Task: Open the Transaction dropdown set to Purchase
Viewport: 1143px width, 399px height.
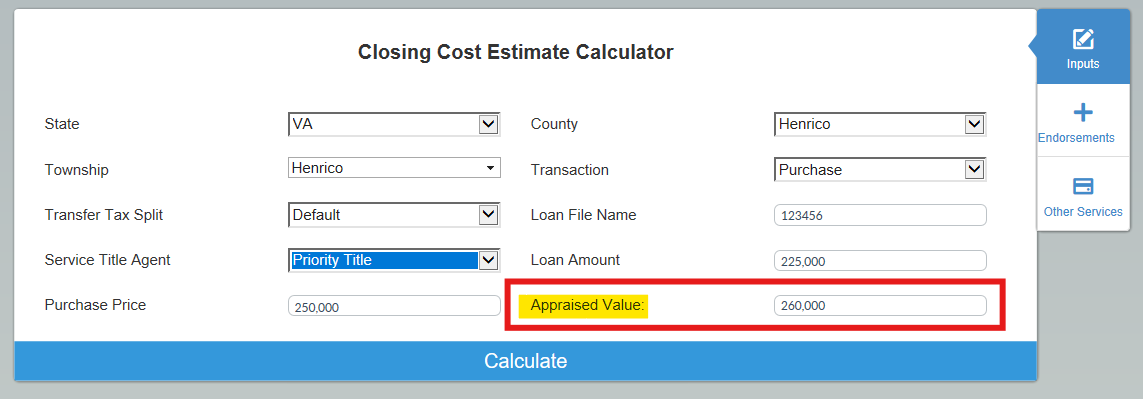Action: (x=880, y=169)
